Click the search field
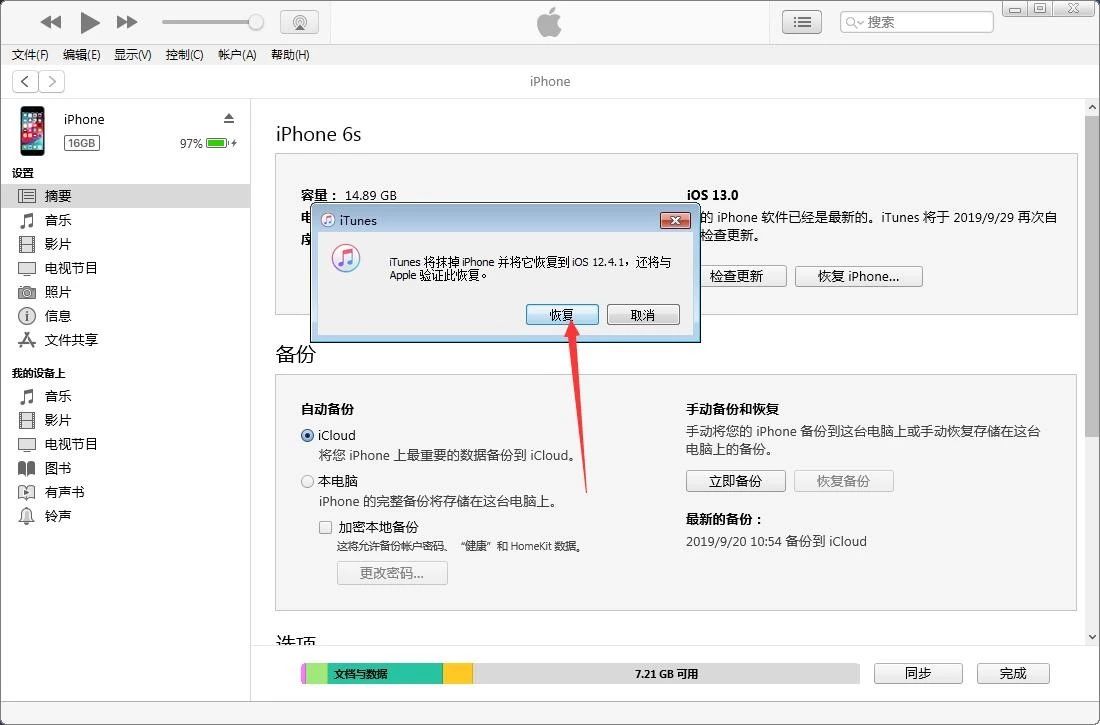This screenshot has height=725, width=1100. [916, 22]
